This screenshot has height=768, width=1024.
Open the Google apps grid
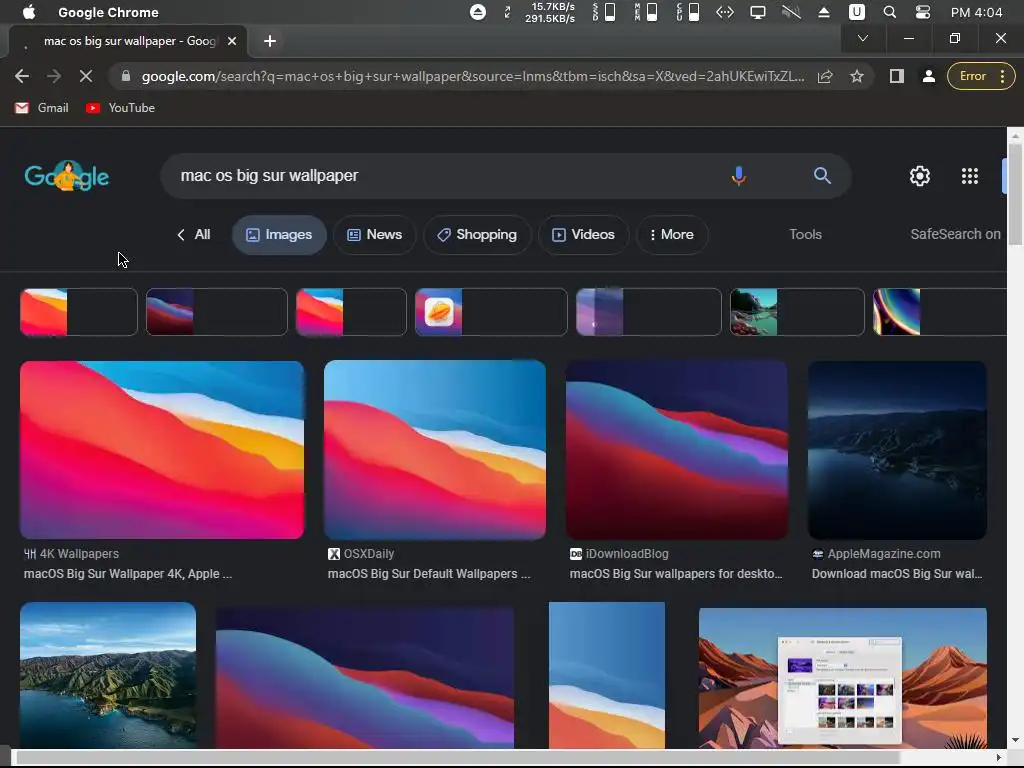(x=970, y=176)
